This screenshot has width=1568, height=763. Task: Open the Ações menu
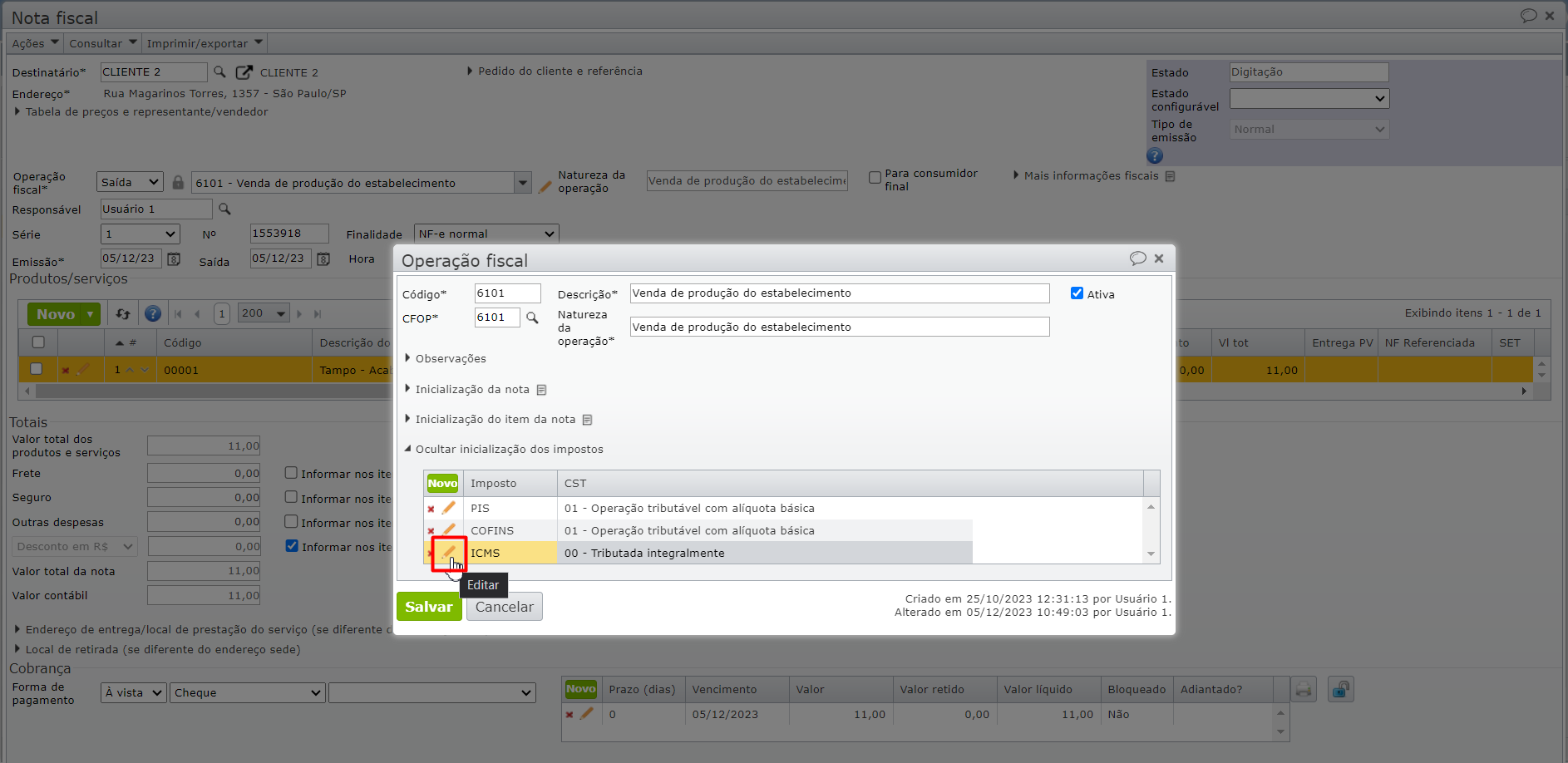(36, 43)
